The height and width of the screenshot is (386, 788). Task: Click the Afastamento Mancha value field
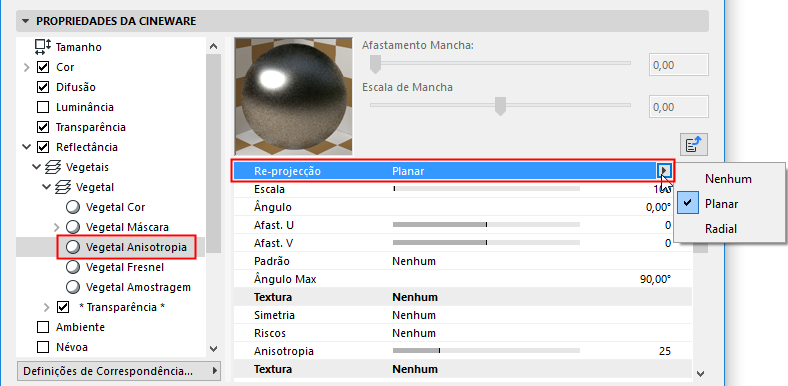tap(678, 65)
